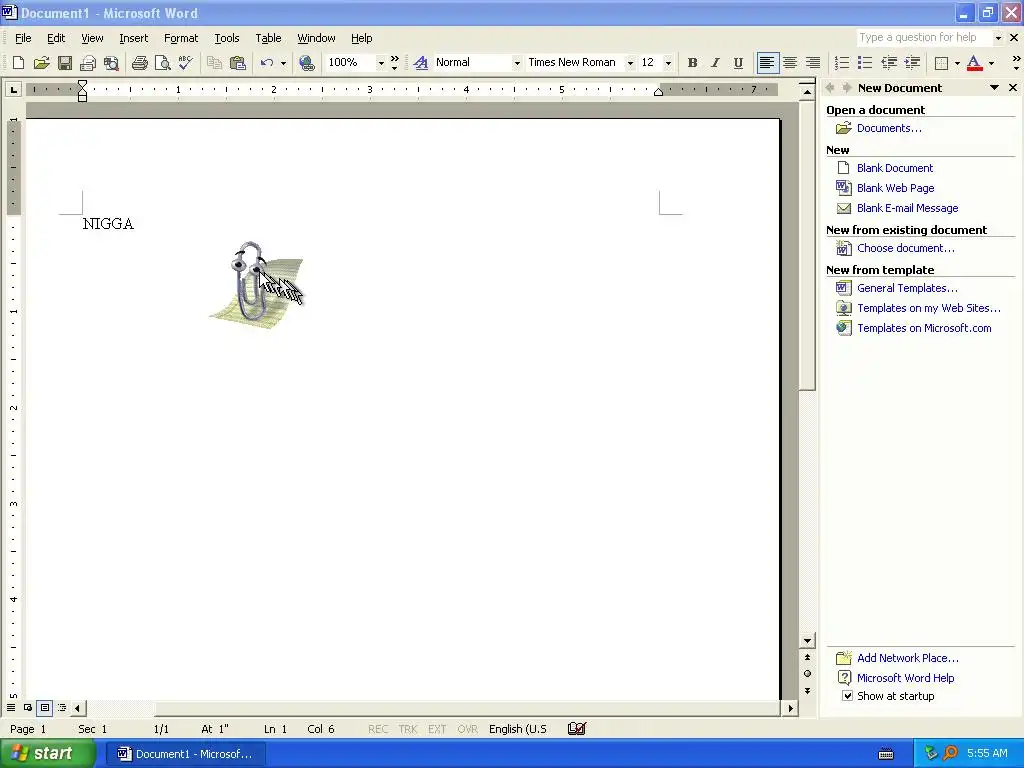Create a new blank document from toolbar
This screenshot has height=768, width=1024.
click(18, 63)
